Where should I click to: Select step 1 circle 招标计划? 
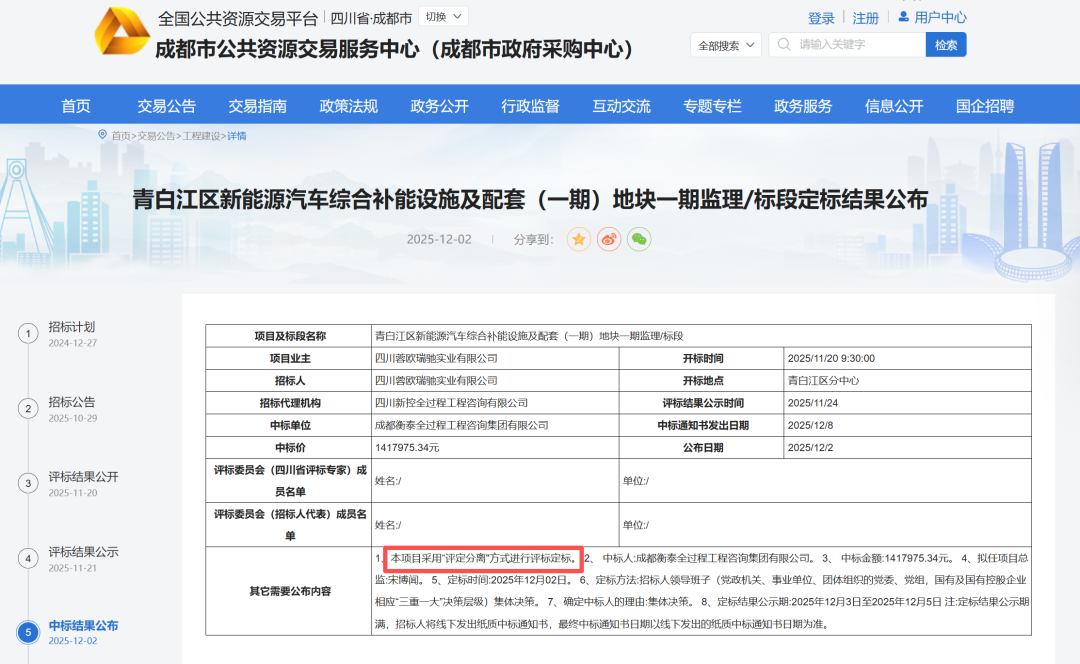click(29, 333)
